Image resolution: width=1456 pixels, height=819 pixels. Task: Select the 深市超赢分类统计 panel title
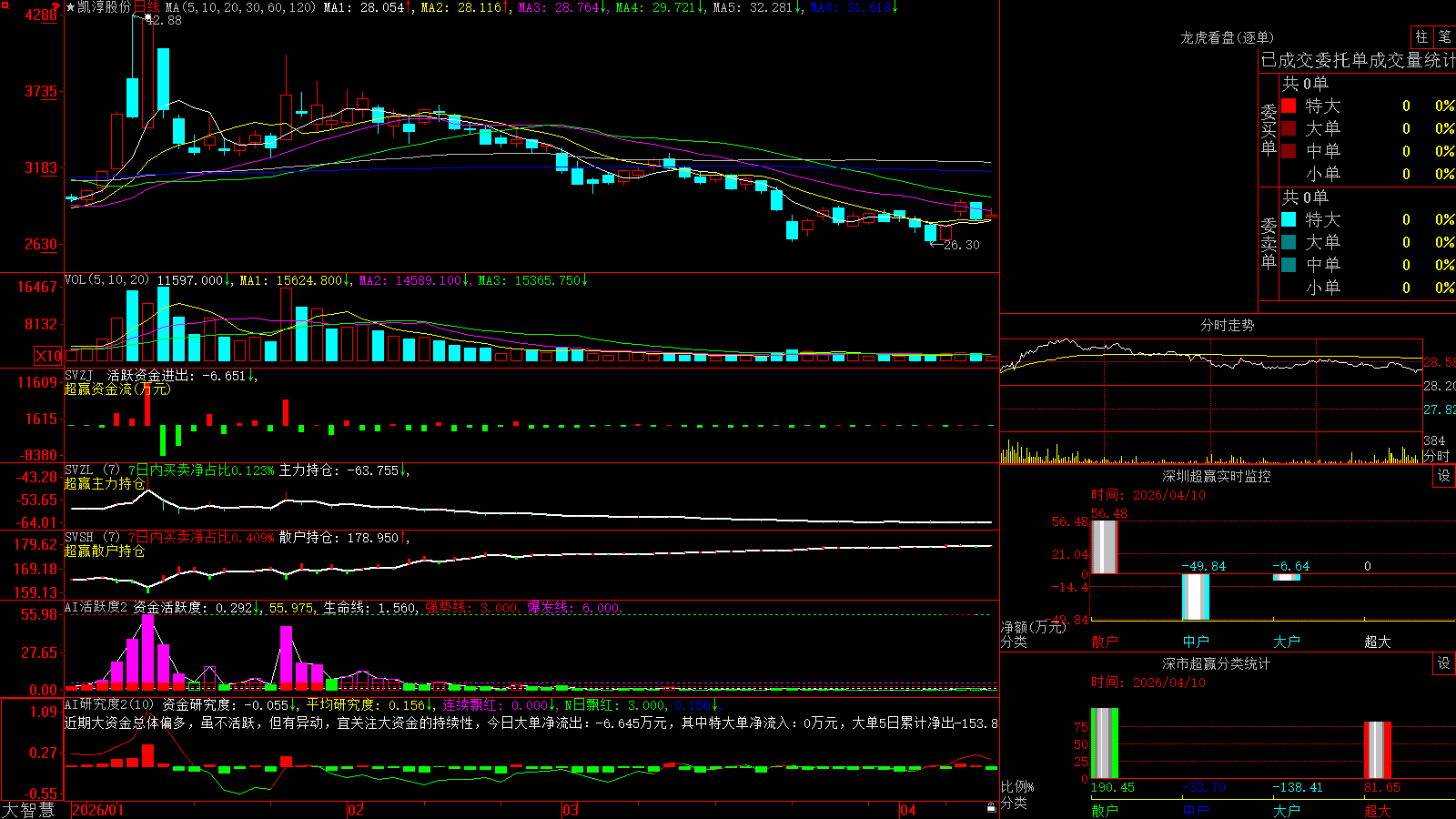(1217, 663)
